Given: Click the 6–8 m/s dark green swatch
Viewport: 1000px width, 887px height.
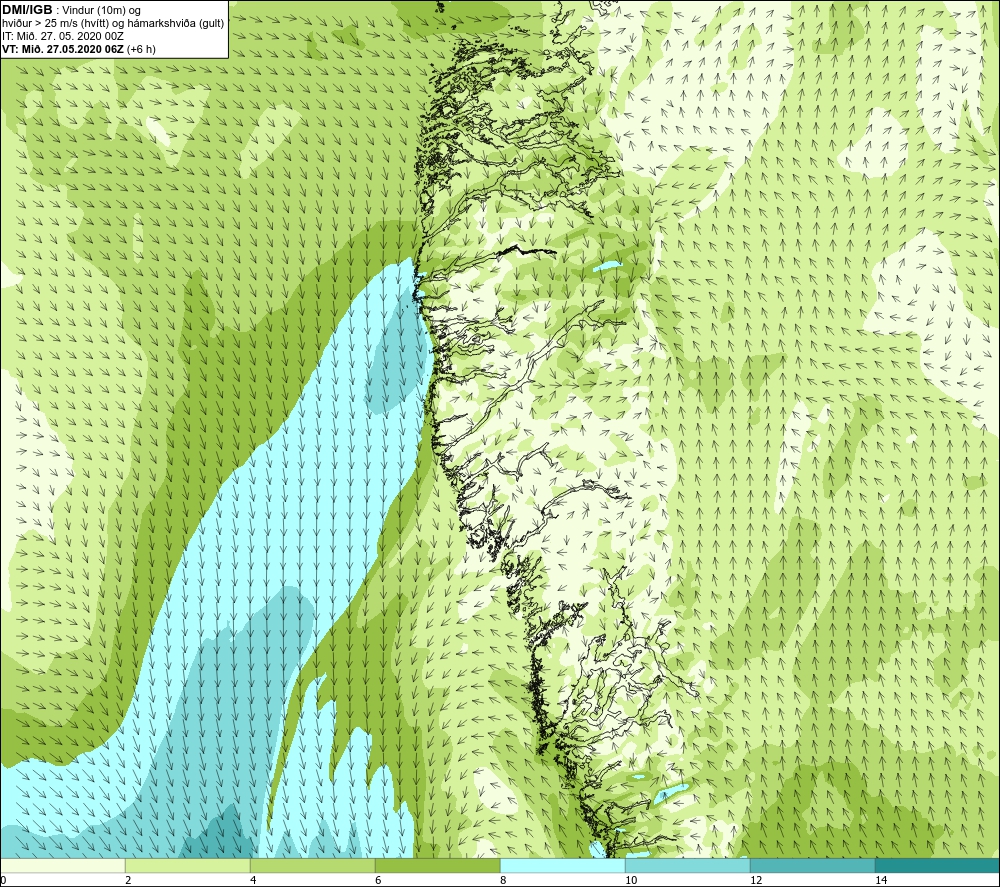Looking at the screenshot, I should coord(438,865).
